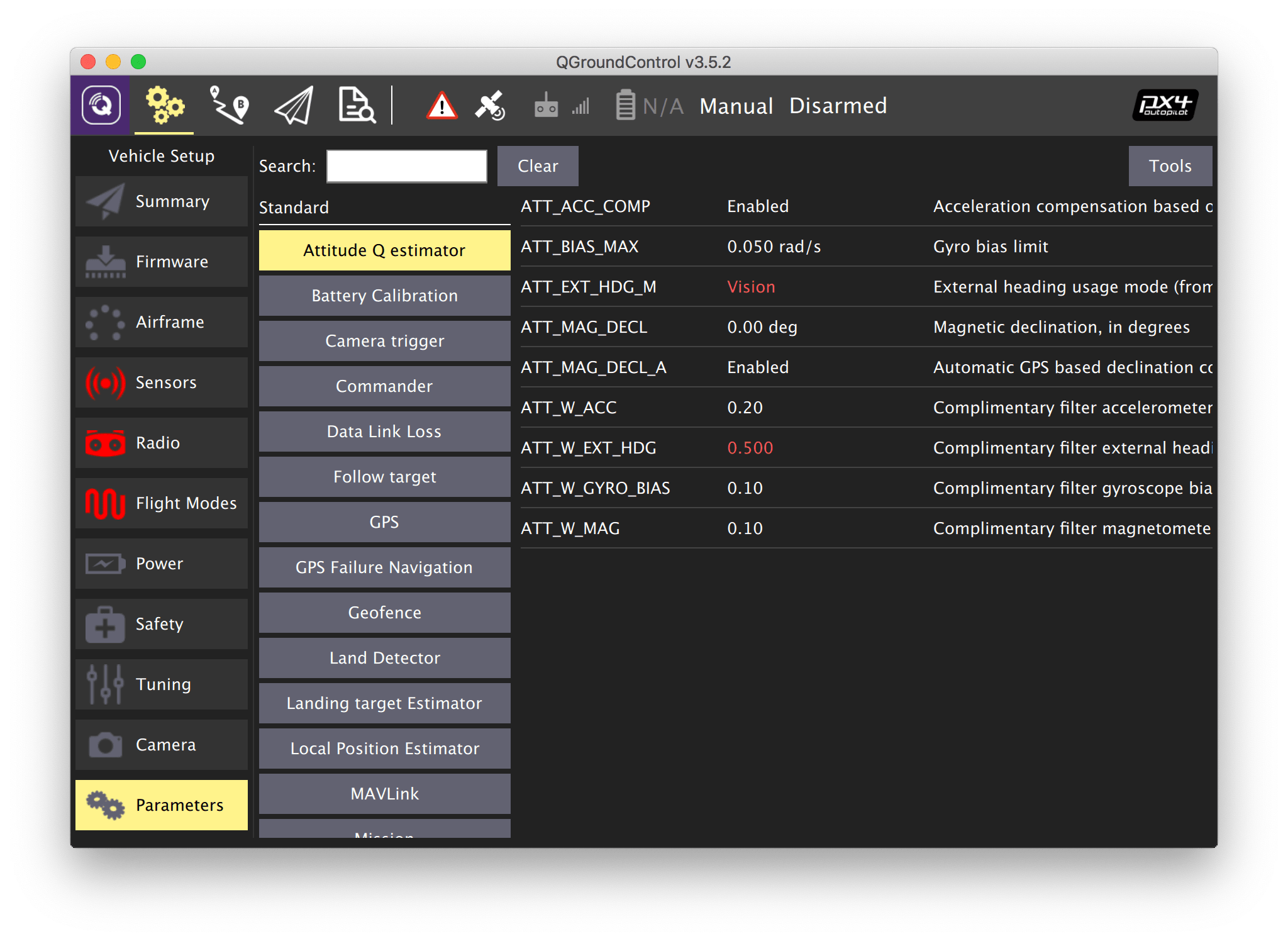Toggle ATT_MAG_DECL_A automatic declination setting

point(757,367)
